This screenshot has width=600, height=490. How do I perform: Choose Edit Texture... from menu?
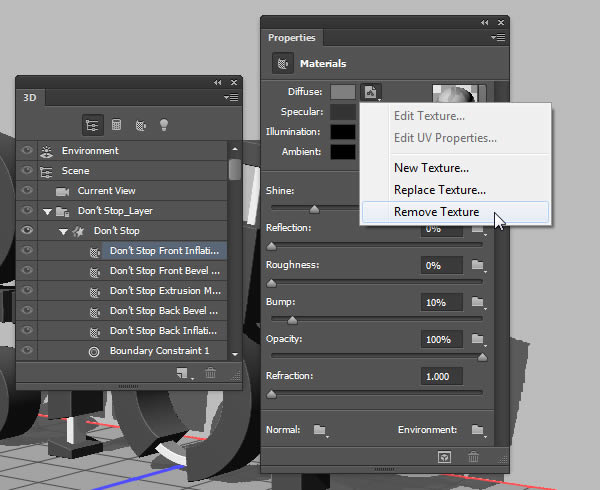click(429, 116)
